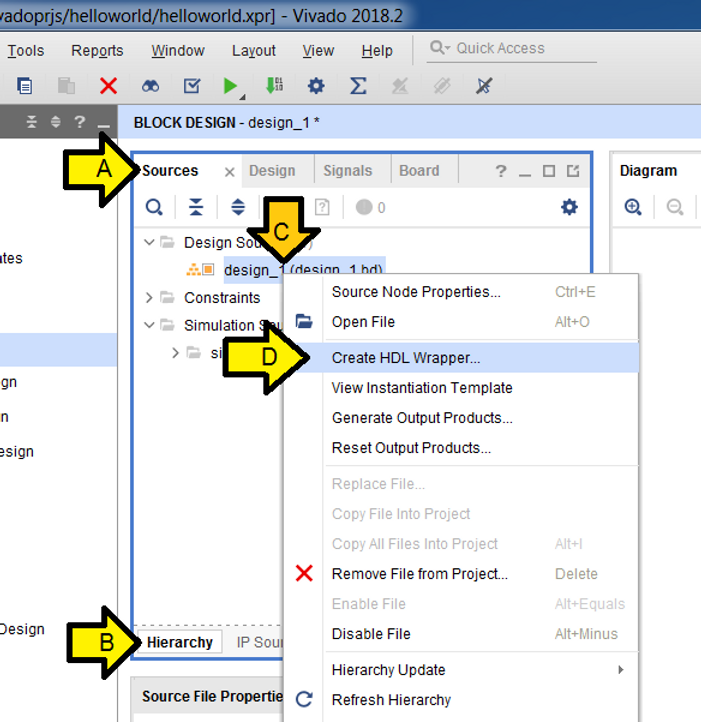Close the Sources tab
The width and height of the screenshot is (701, 722).
(229, 172)
